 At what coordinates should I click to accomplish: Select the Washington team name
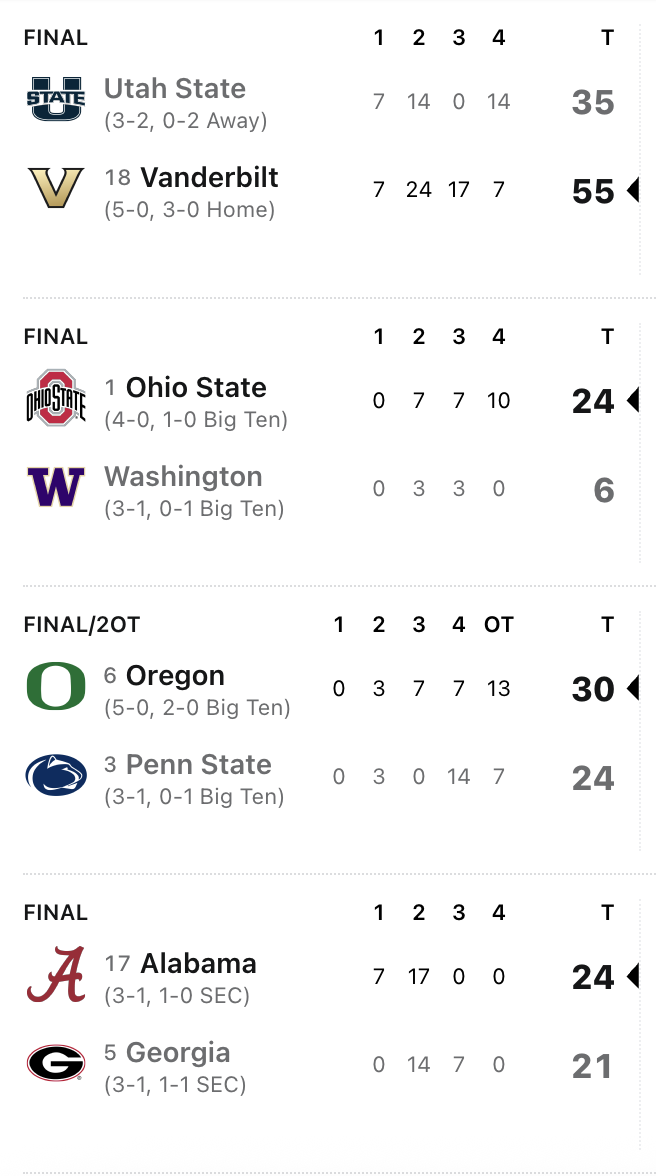point(183,477)
